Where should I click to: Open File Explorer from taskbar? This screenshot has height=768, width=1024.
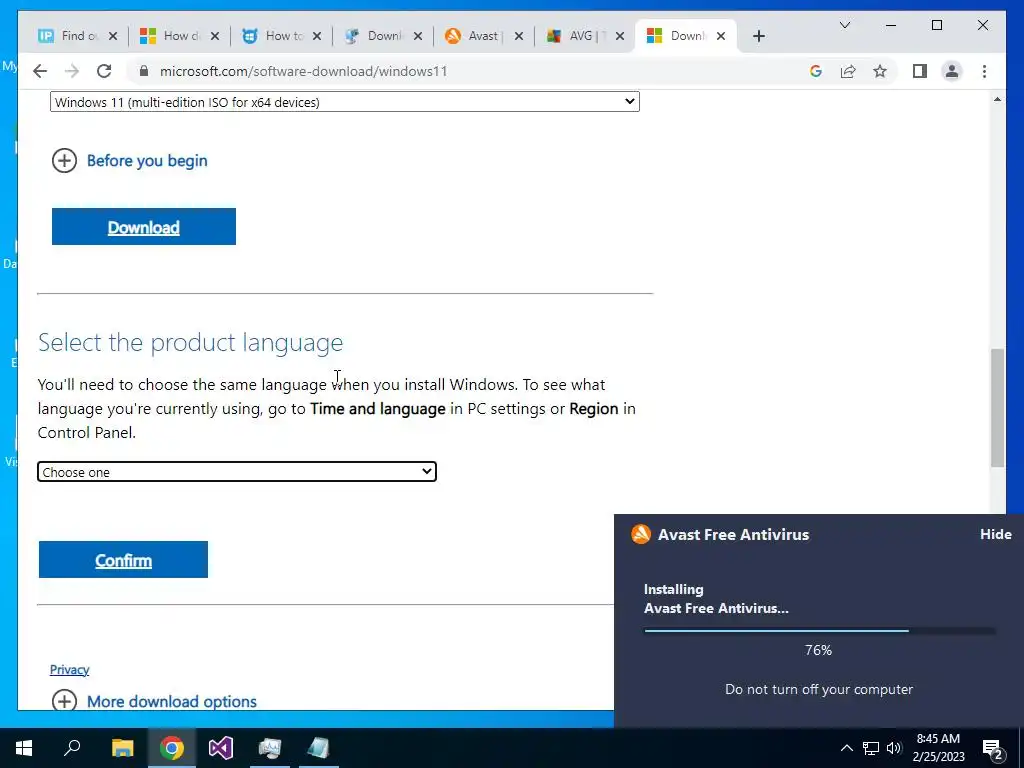click(122, 748)
